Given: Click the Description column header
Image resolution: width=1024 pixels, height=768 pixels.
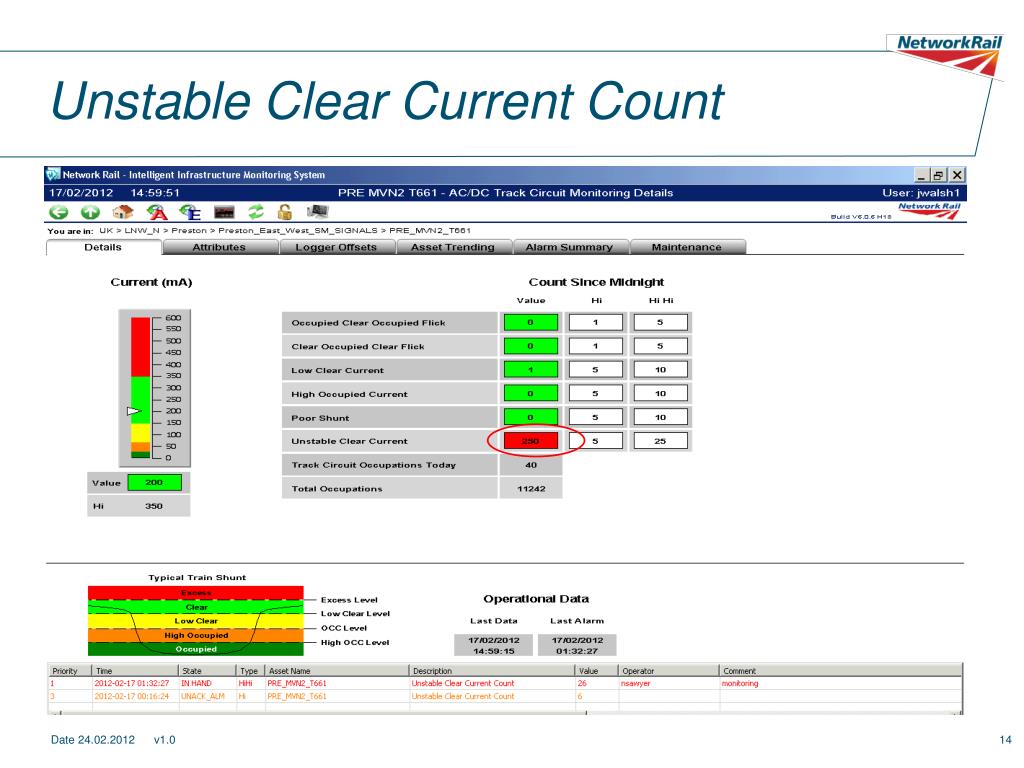Looking at the screenshot, I should point(492,671).
